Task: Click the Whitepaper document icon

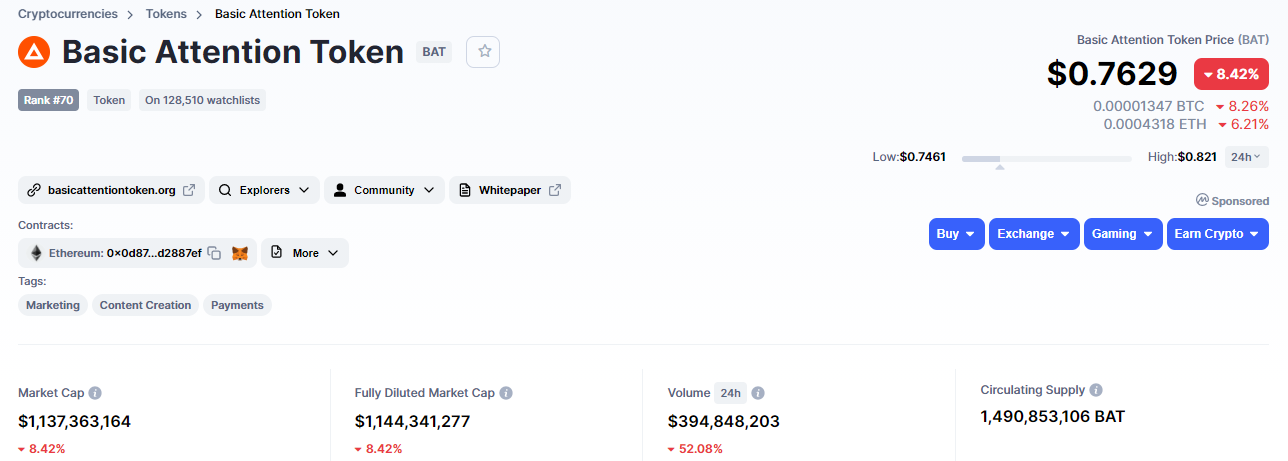Action: tap(465, 190)
